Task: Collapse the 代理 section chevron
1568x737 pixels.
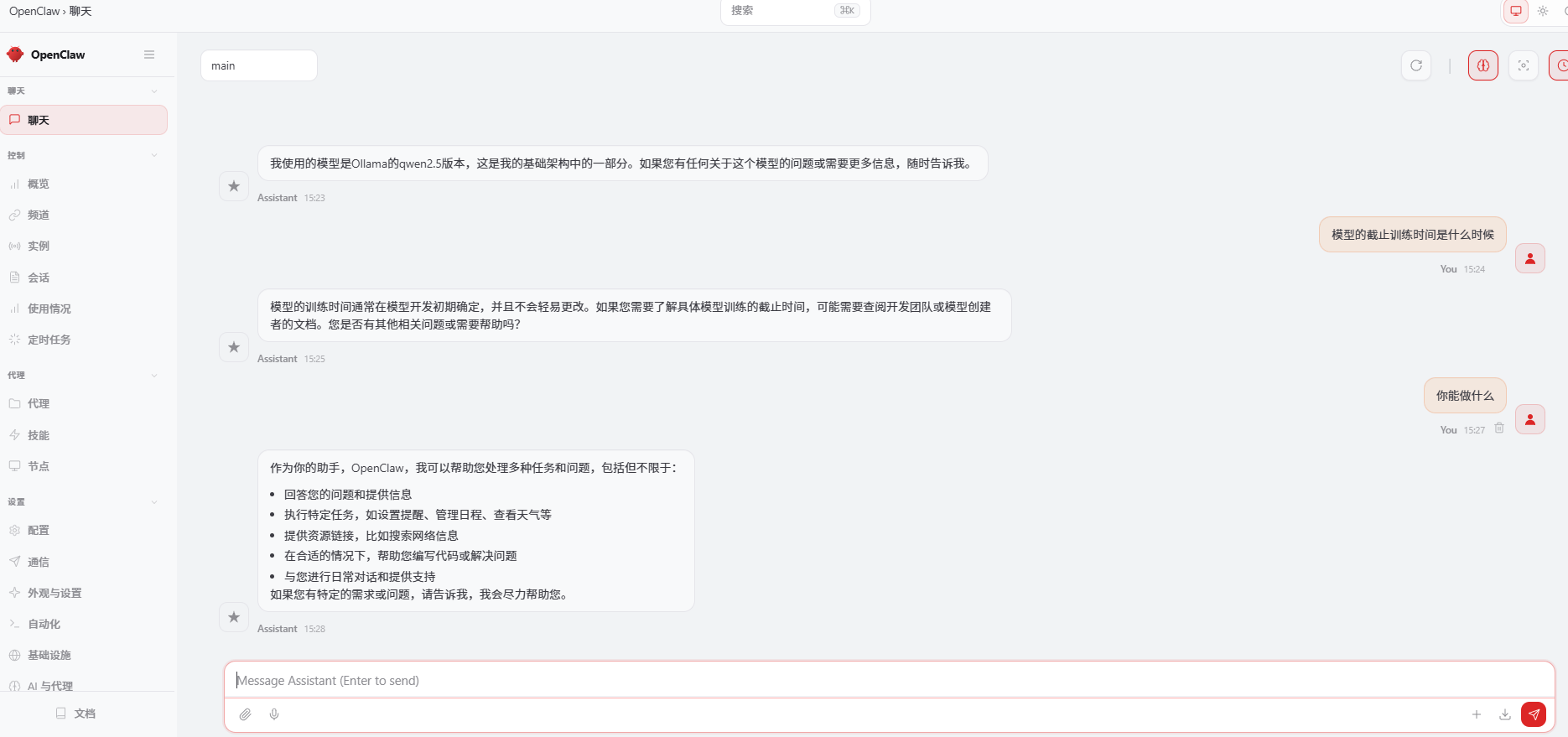Action: tap(154, 376)
